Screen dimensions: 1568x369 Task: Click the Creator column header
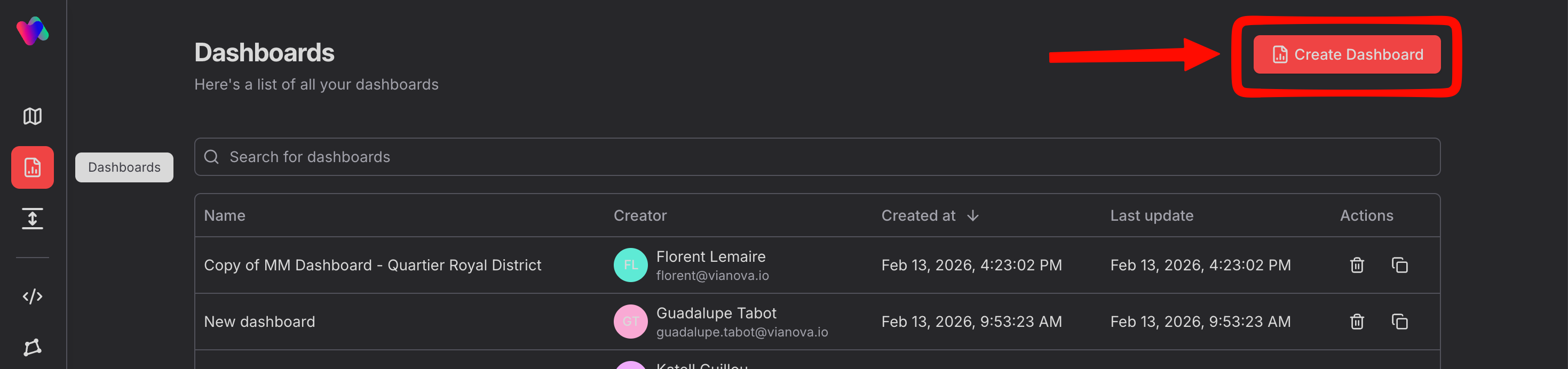click(640, 216)
